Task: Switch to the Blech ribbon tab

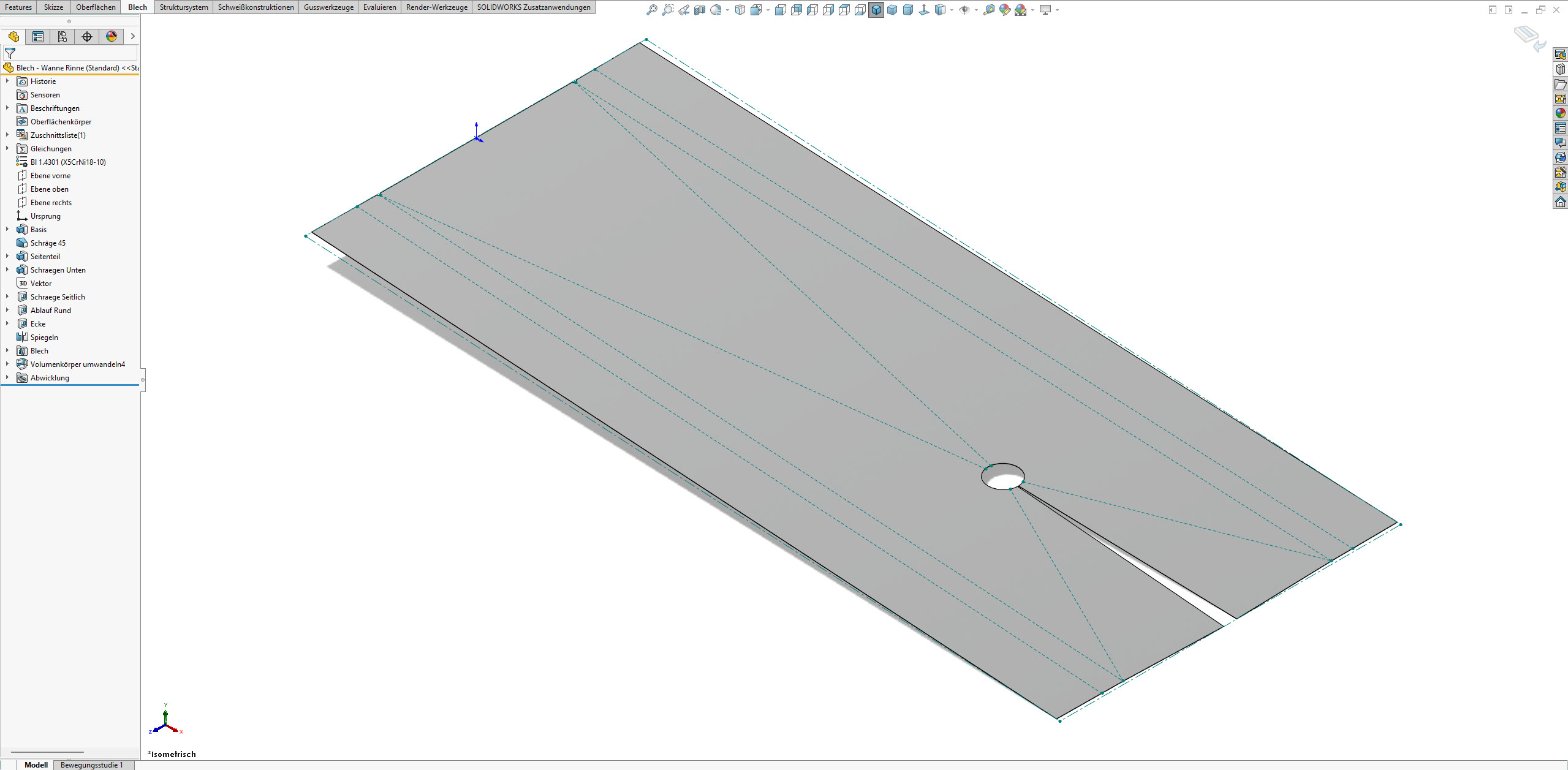Action: click(x=137, y=7)
